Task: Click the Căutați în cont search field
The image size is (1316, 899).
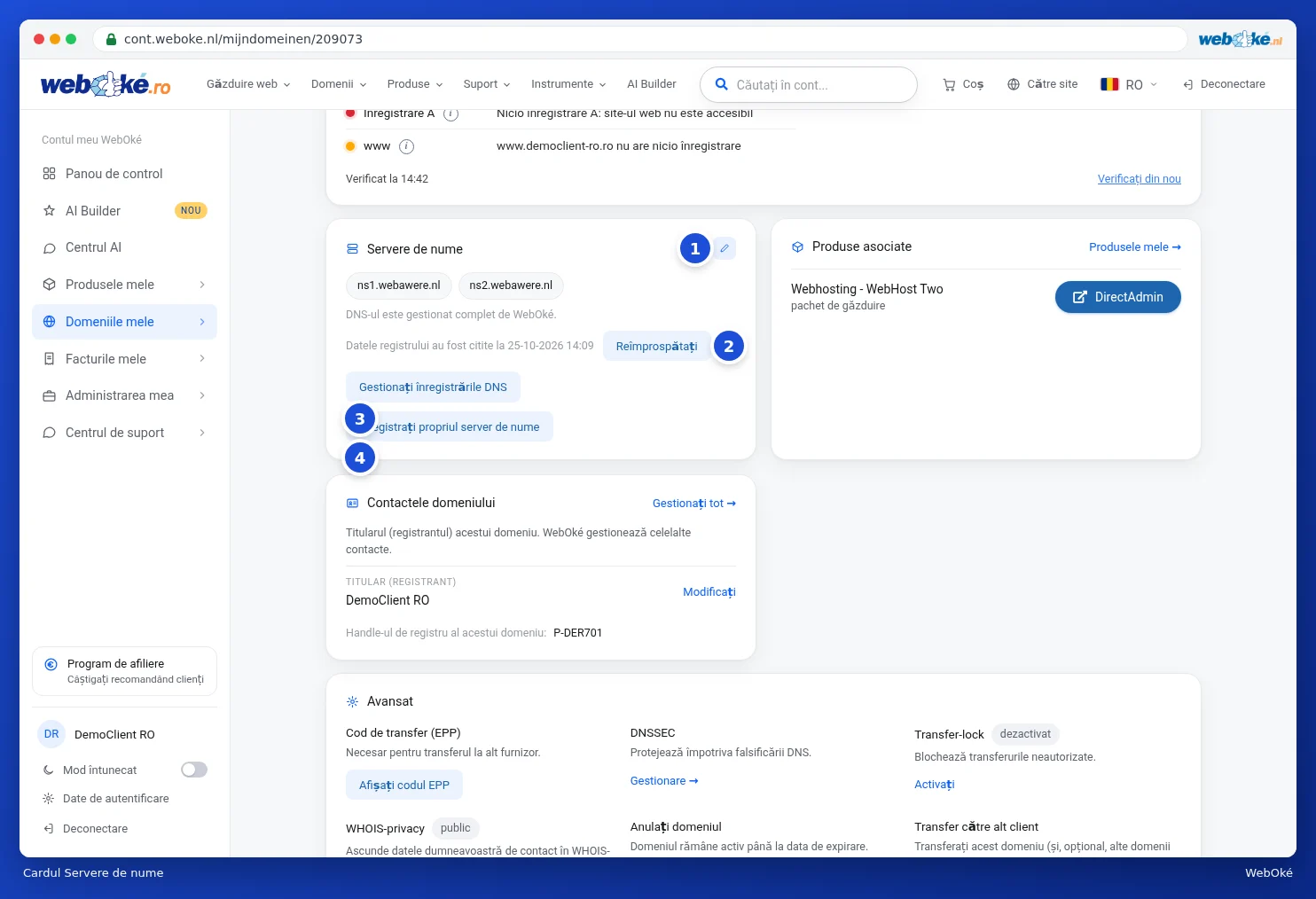Action: click(x=809, y=85)
